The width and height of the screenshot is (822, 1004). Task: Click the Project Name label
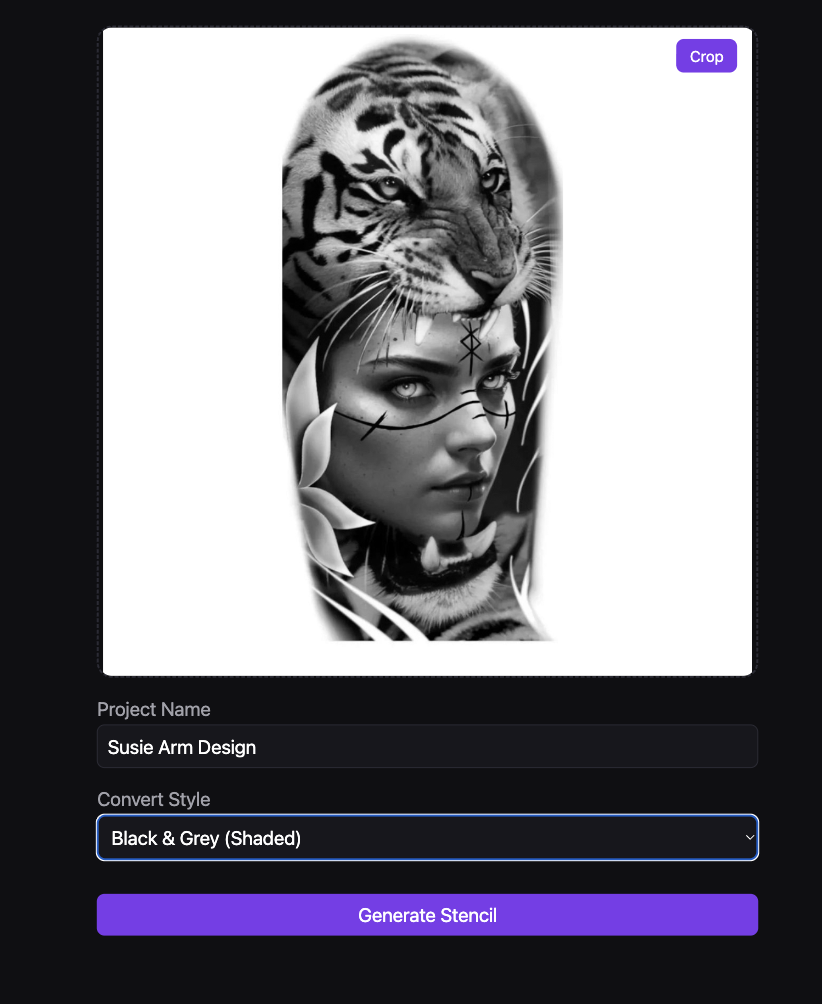click(154, 709)
